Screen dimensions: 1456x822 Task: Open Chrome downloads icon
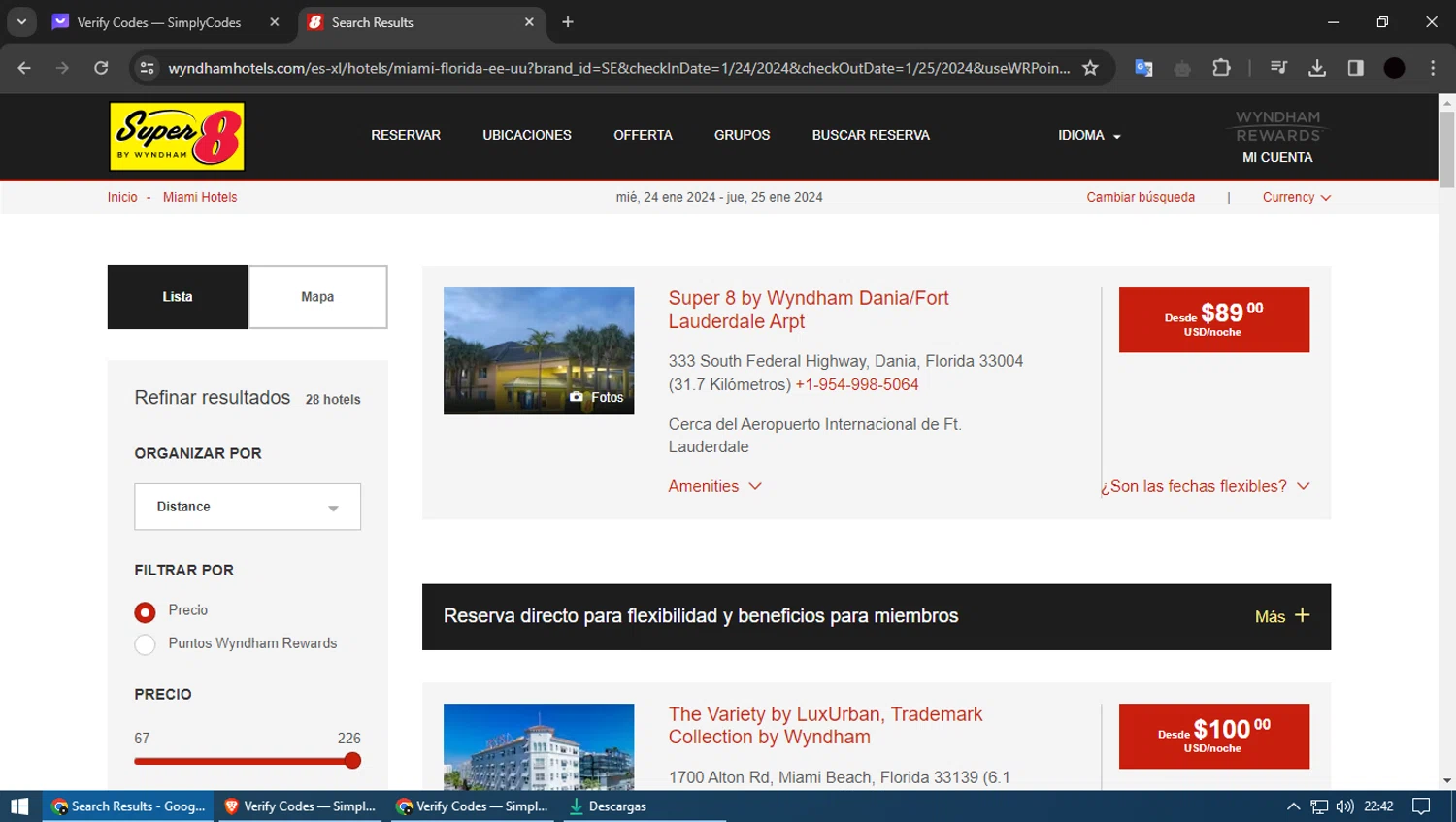tap(1317, 68)
